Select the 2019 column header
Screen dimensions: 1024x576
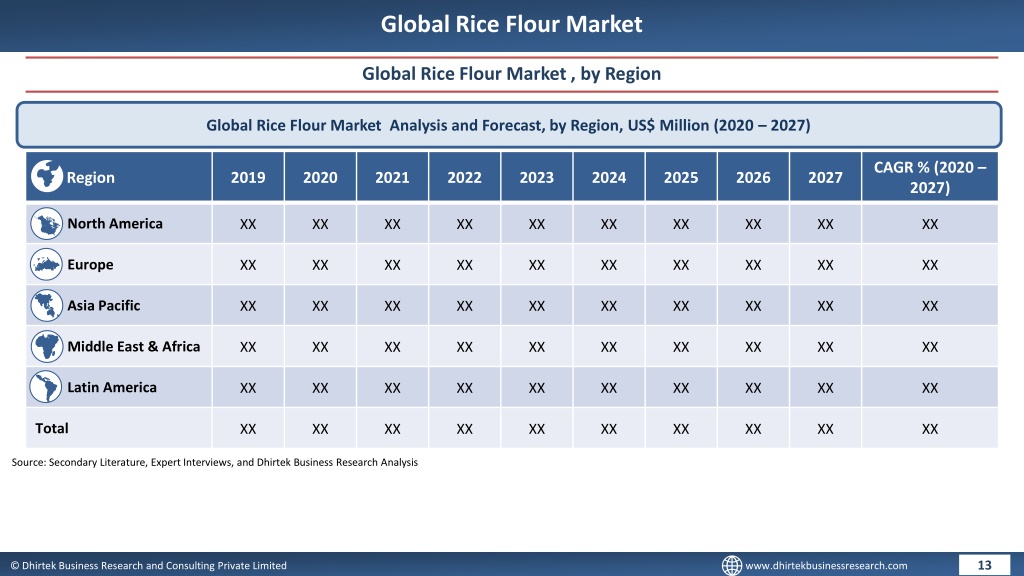[x=248, y=177]
